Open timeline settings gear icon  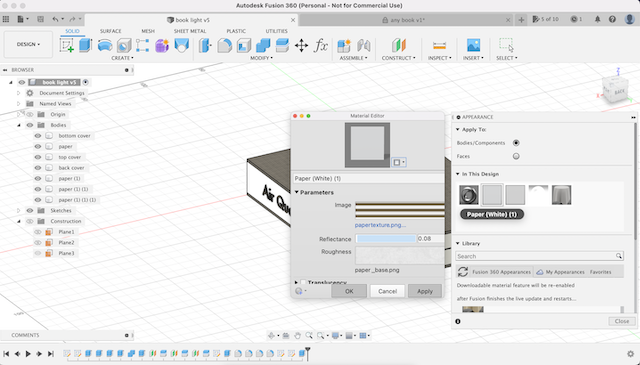[630, 354]
